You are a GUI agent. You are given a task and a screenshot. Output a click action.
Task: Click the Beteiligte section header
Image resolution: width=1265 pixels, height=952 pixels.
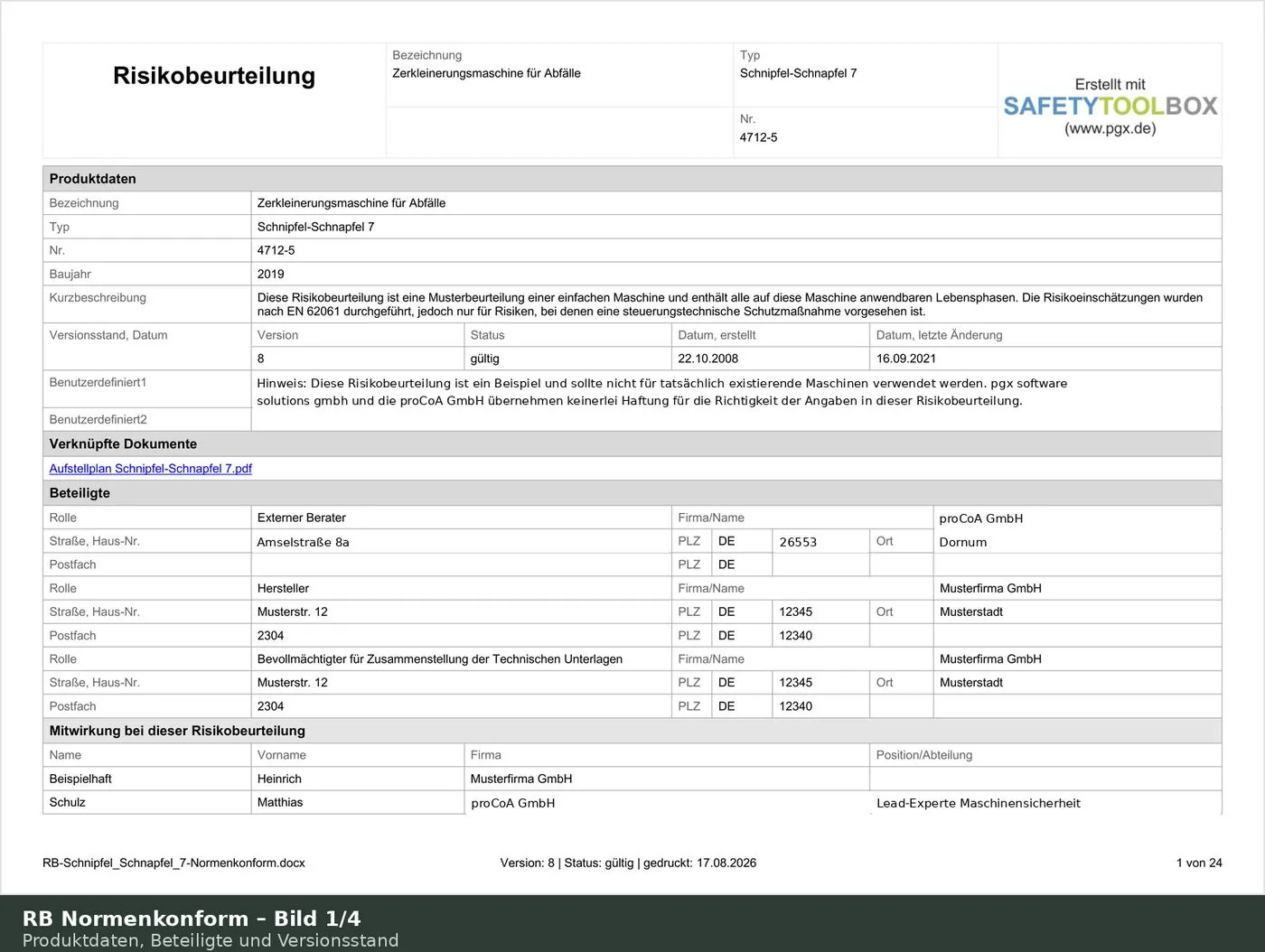click(x=632, y=493)
